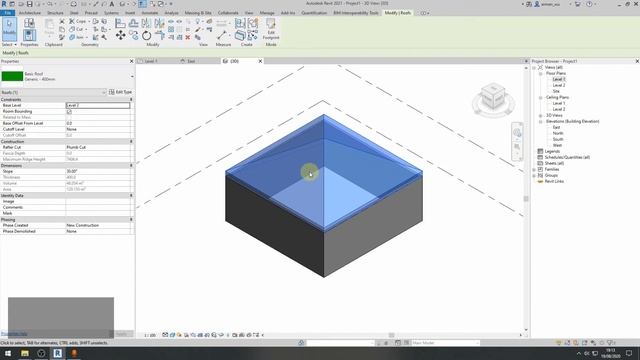This screenshot has height=360, width=640.
Task: Open the Annotate ribbon tab
Action: coord(149,13)
